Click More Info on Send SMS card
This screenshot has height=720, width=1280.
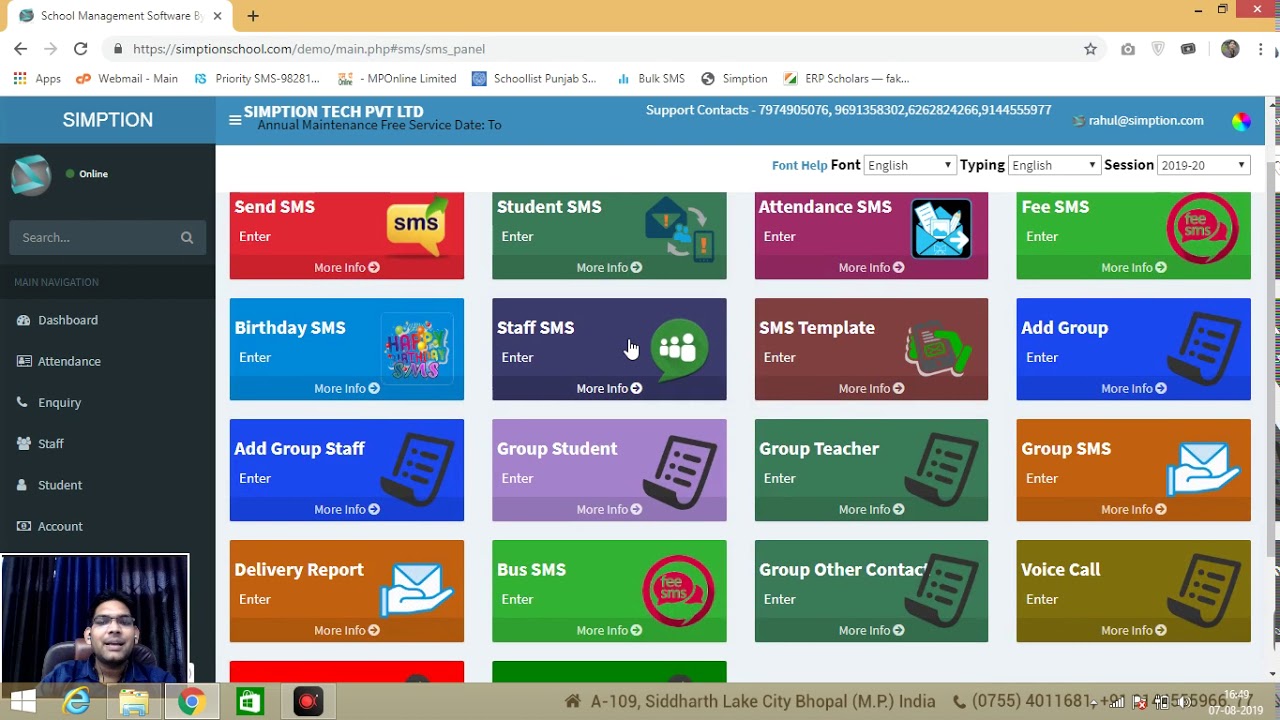pos(347,268)
